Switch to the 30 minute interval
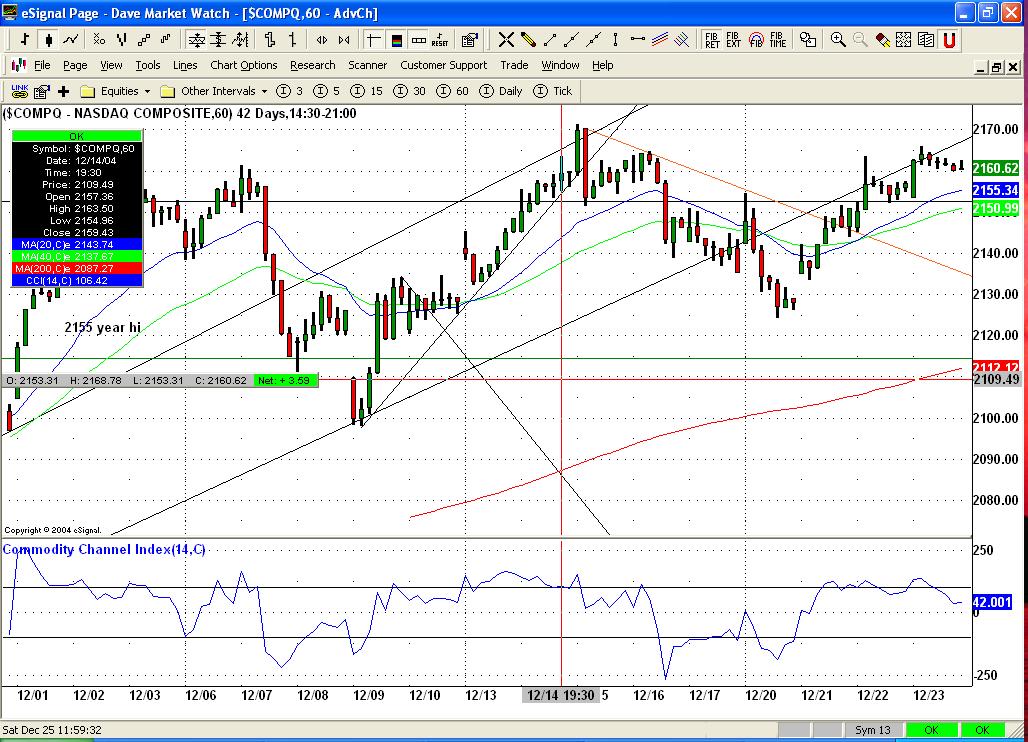This screenshot has width=1028, height=742. tap(410, 91)
